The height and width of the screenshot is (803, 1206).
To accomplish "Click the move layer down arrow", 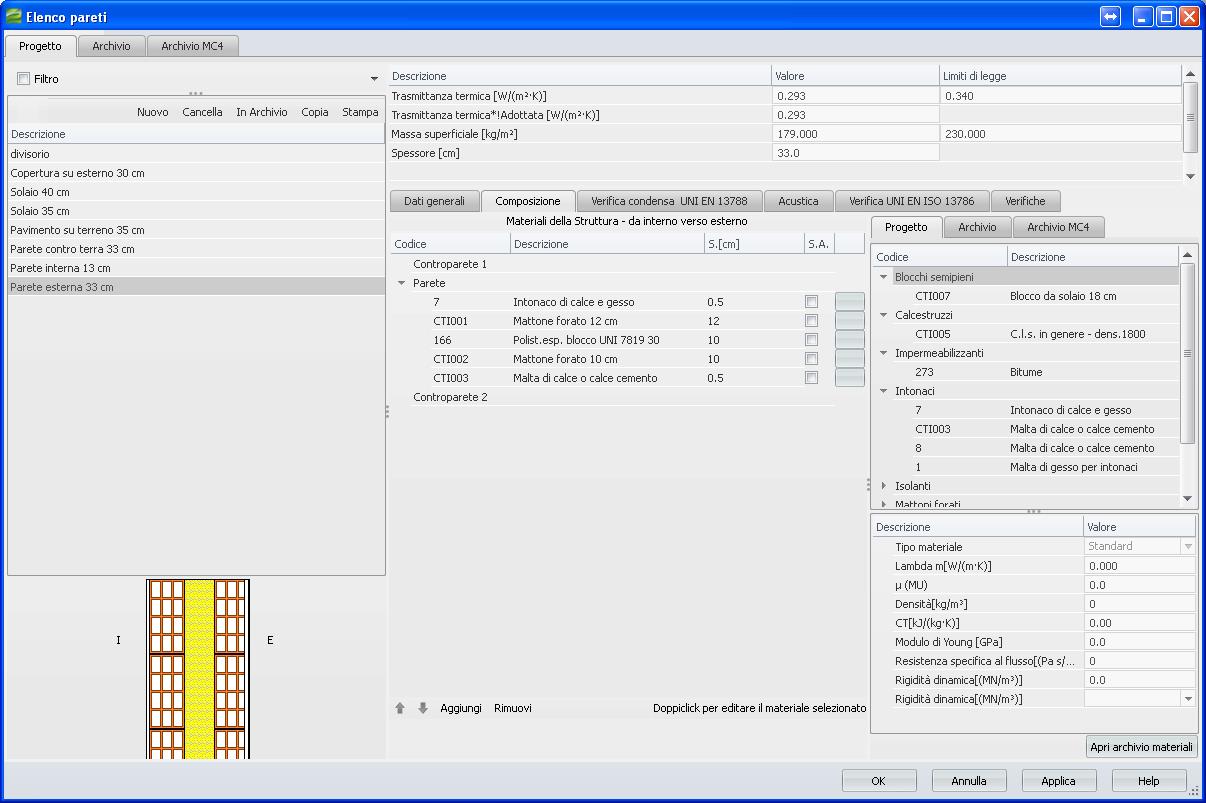I will [x=423, y=708].
